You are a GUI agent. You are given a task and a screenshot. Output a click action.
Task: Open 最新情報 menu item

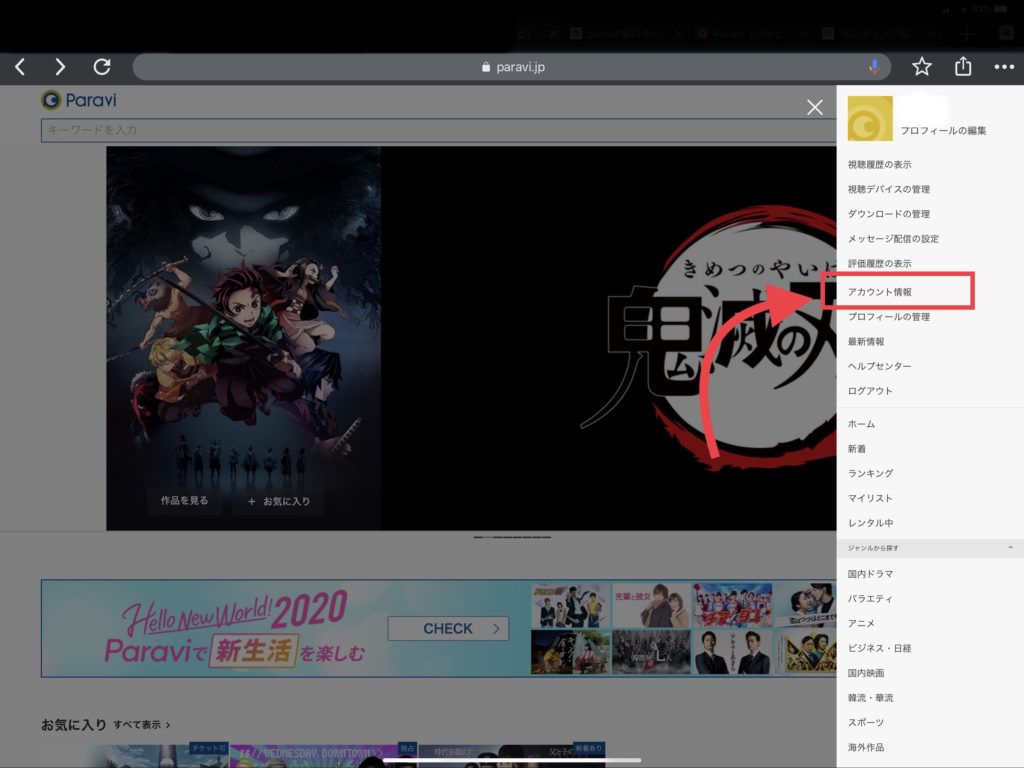(x=865, y=342)
